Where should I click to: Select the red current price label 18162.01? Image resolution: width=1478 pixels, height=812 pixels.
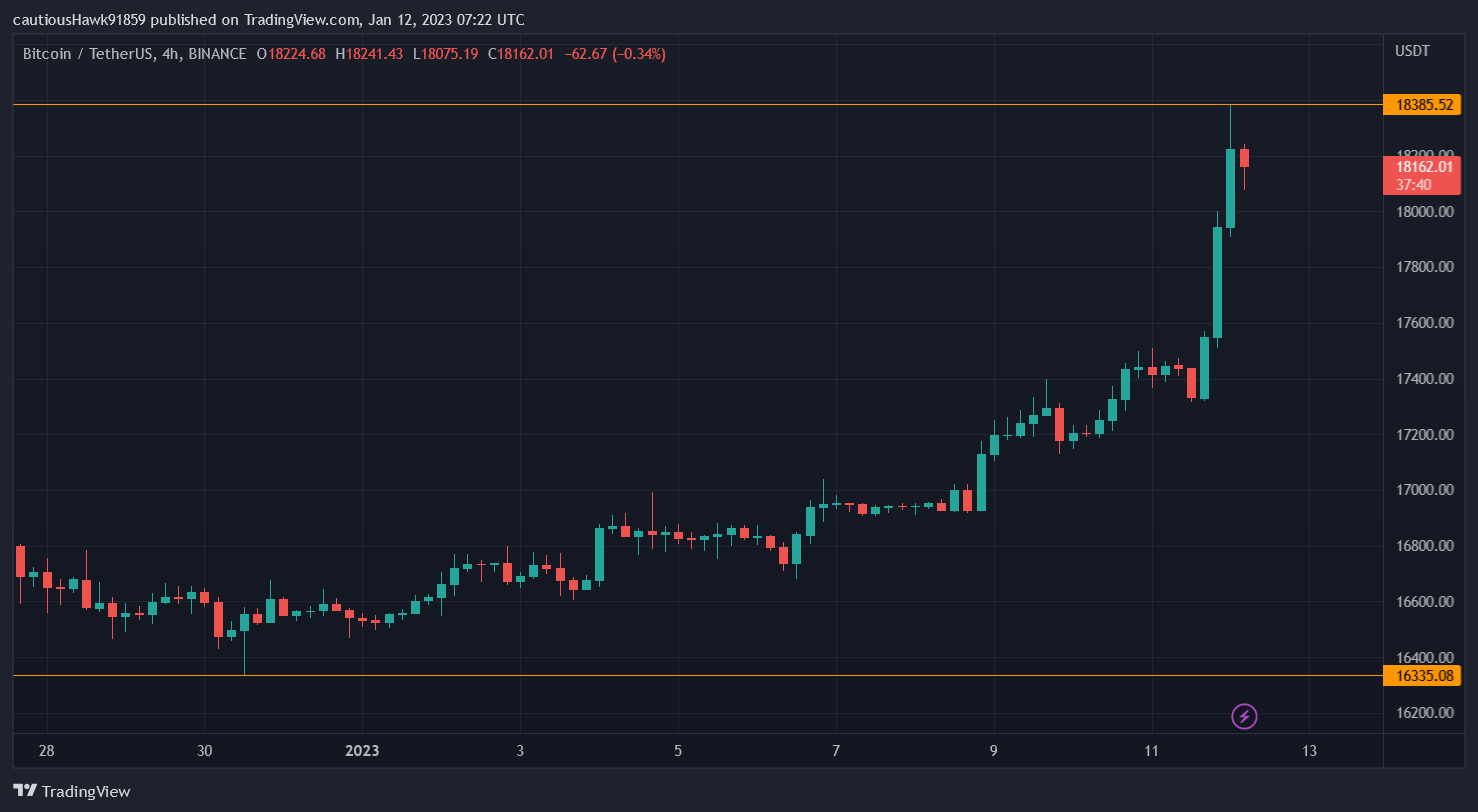point(1424,166)
